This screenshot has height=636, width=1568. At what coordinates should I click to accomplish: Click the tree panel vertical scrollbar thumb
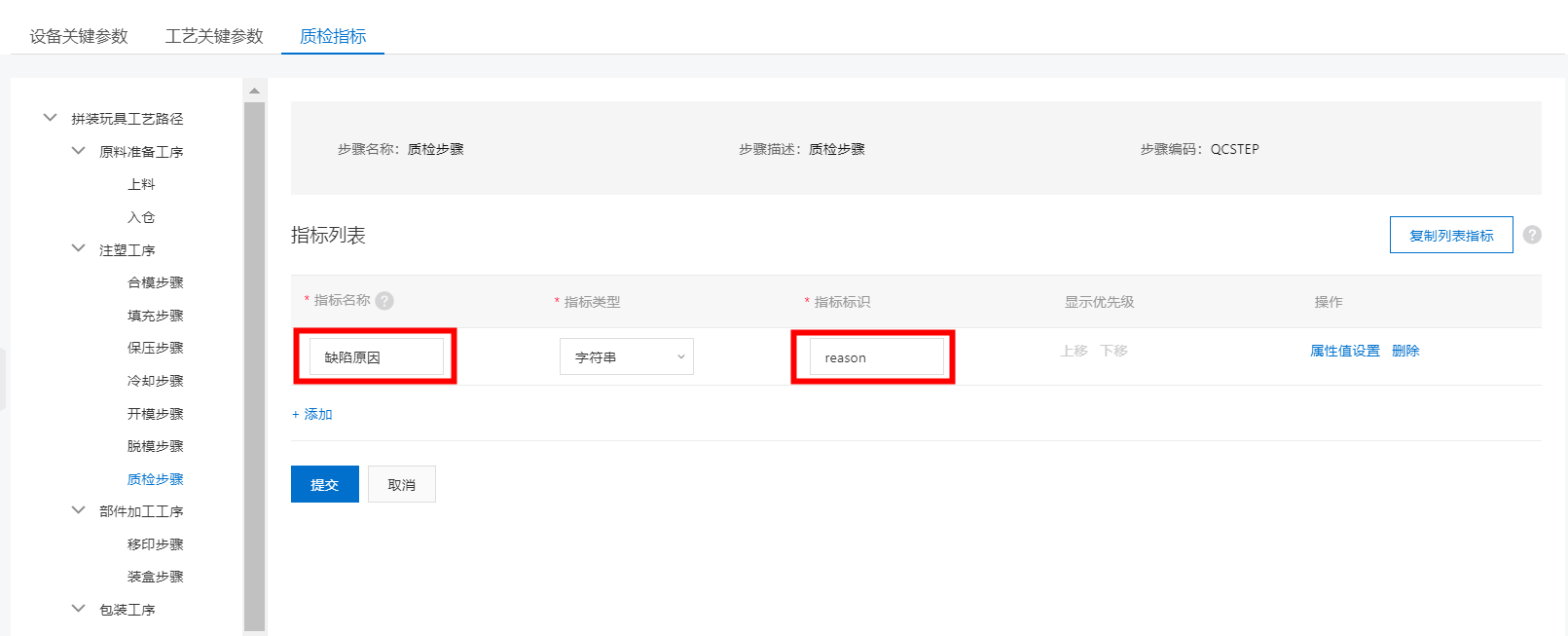pos(254,366)
